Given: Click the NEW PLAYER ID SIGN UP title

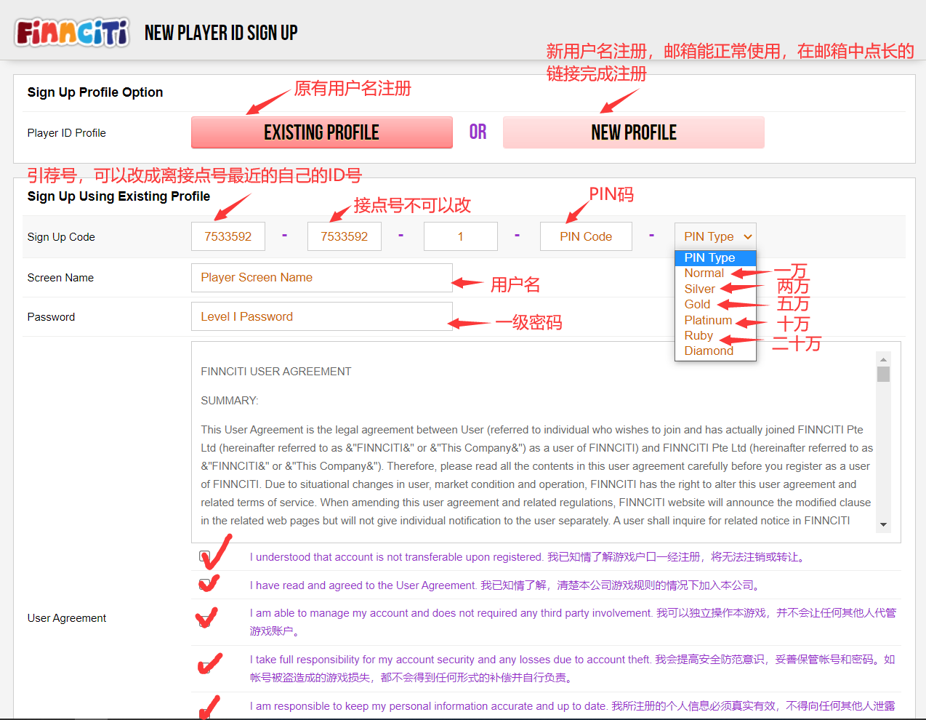Looking at the screenshot, I should 221,33.
